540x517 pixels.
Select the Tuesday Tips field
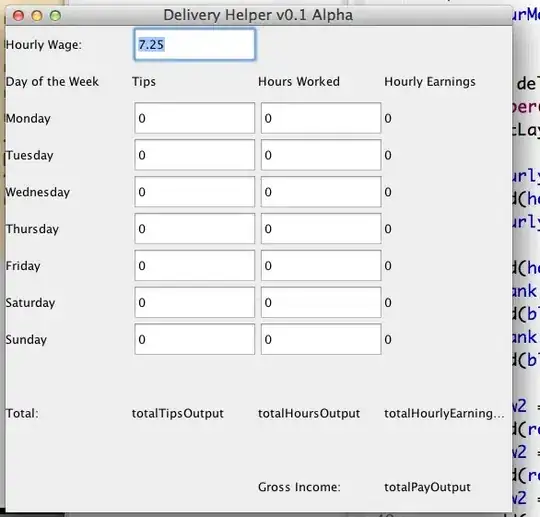click(x=195, y=155)
